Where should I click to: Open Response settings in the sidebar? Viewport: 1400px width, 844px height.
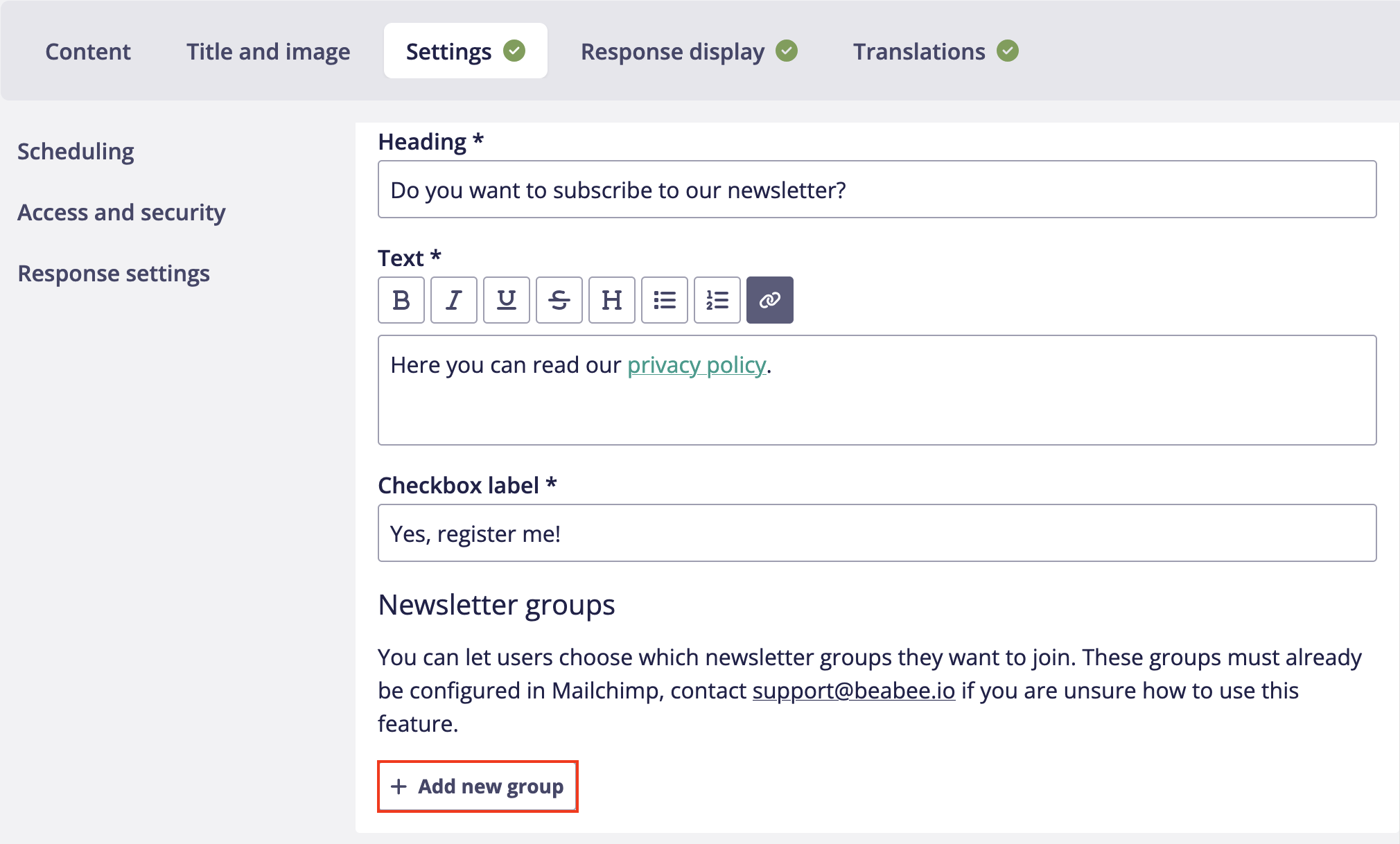tap(114, 273)
